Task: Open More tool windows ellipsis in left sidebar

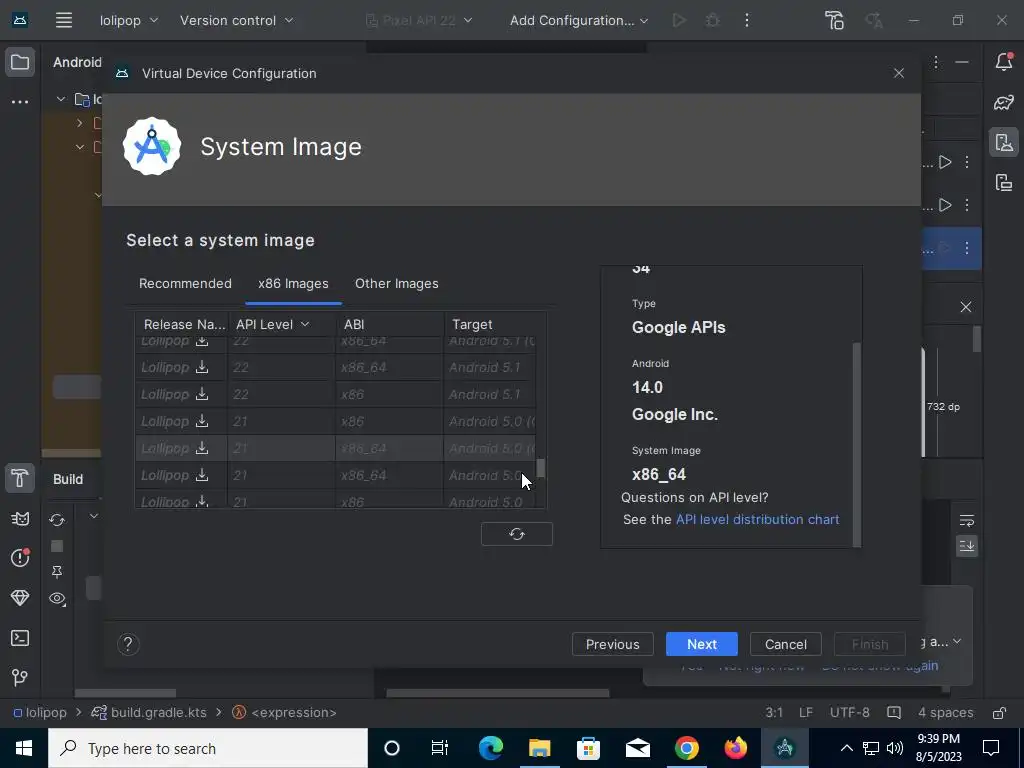Action: tap(20, 102)
